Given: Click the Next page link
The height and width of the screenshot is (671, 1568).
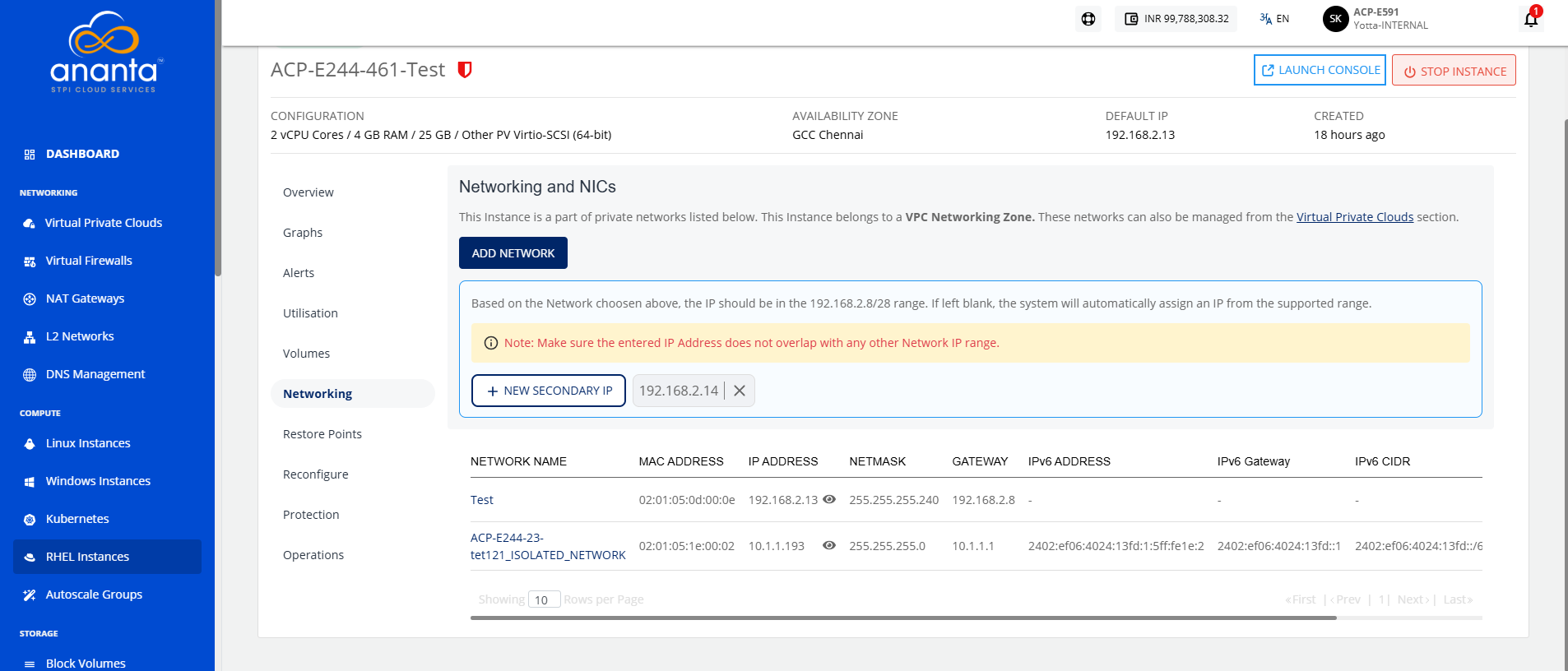Looking at the screenshot, I should 1413,599.
